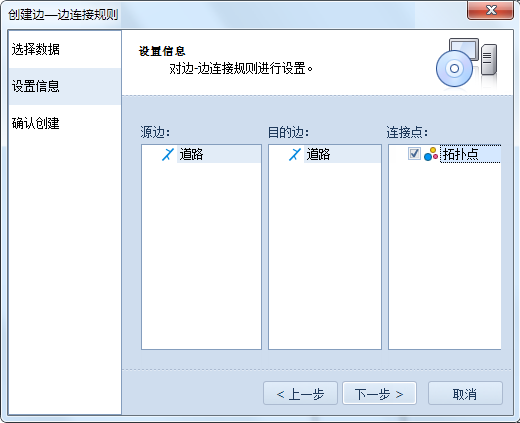Click the colored dots icon next to 拓扑点

pos(431,154)
